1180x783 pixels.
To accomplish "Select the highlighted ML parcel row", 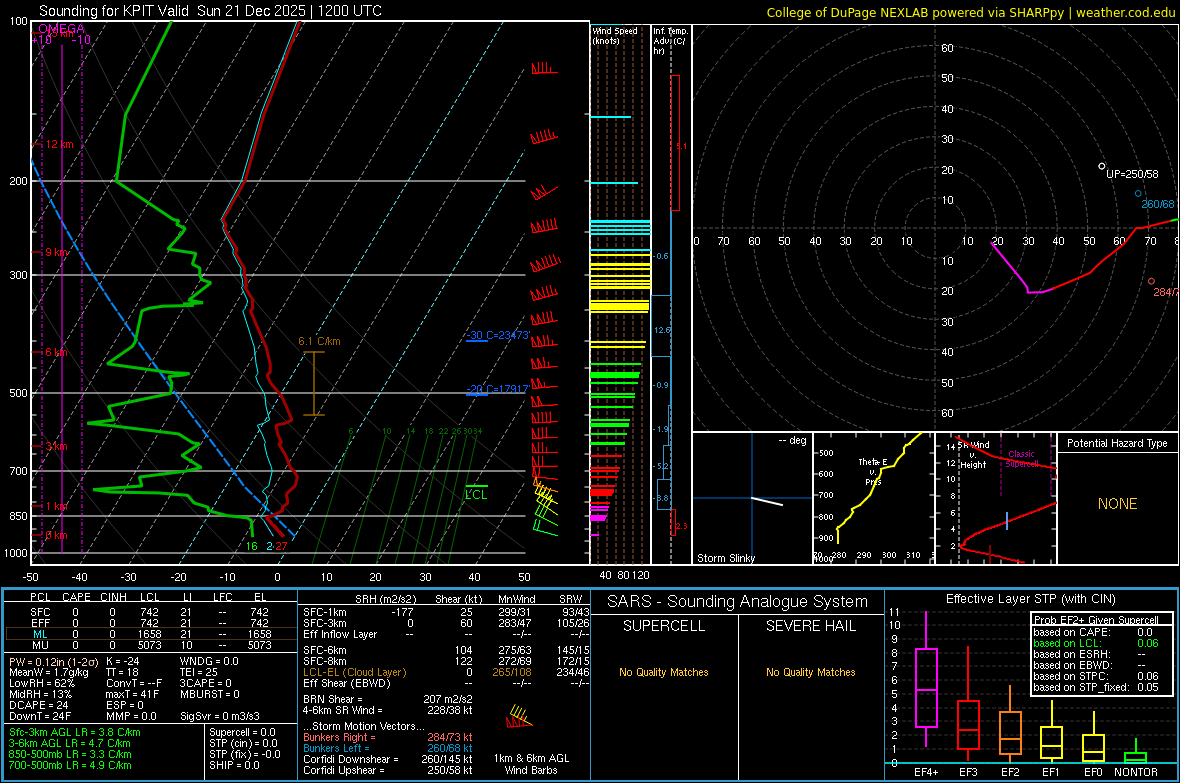I will 150,634.
